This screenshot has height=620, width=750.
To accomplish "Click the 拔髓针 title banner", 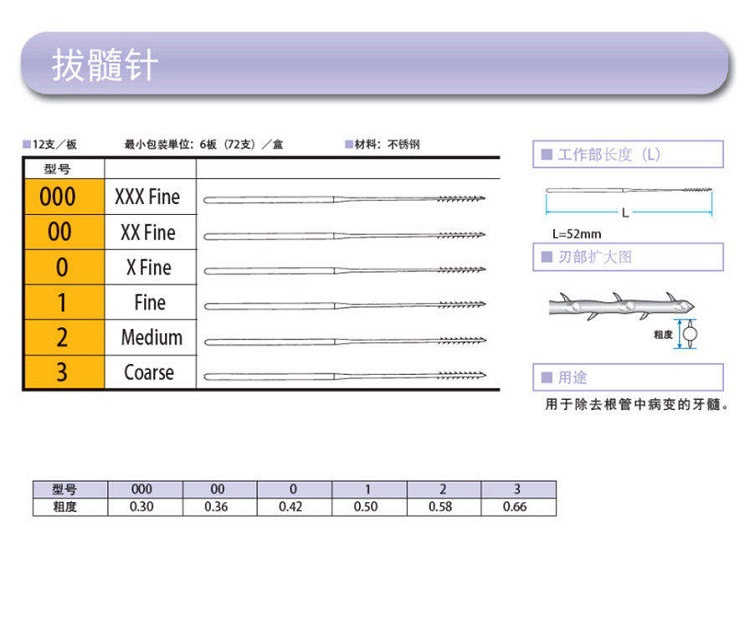I will [375, 64].
